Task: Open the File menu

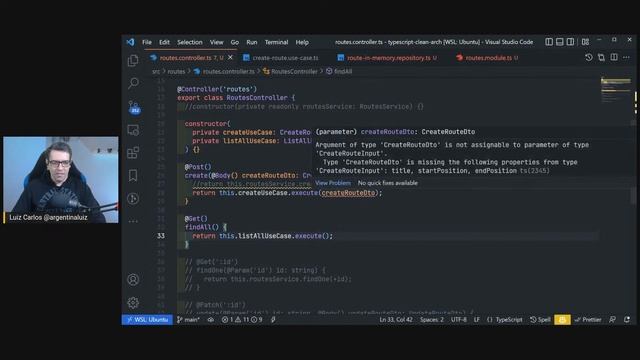Action: [147, 42]
